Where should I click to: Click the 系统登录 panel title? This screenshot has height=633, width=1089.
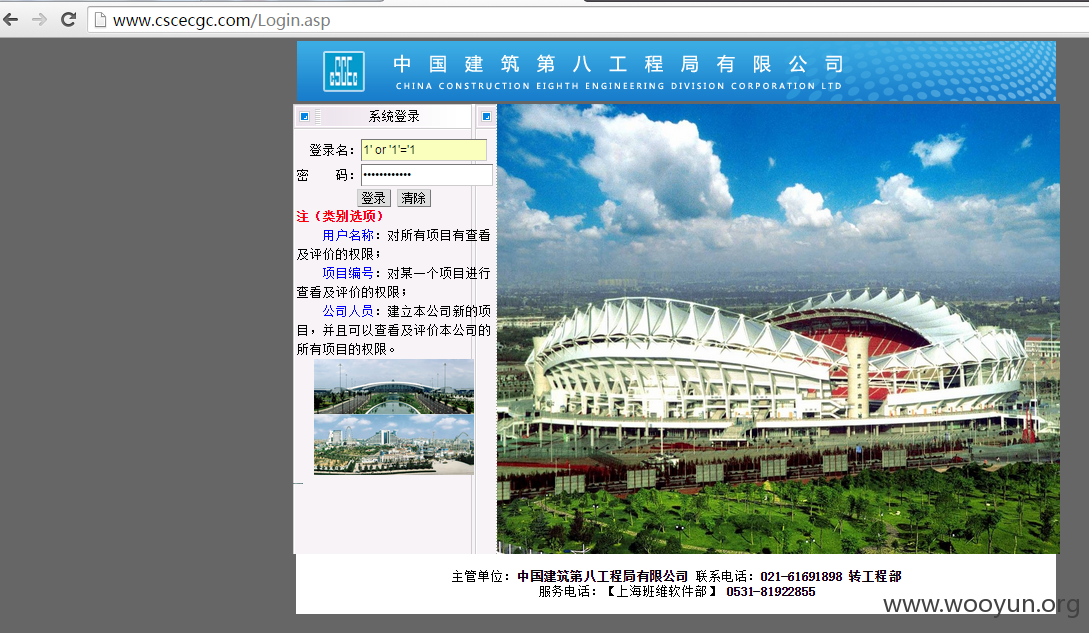394,116
